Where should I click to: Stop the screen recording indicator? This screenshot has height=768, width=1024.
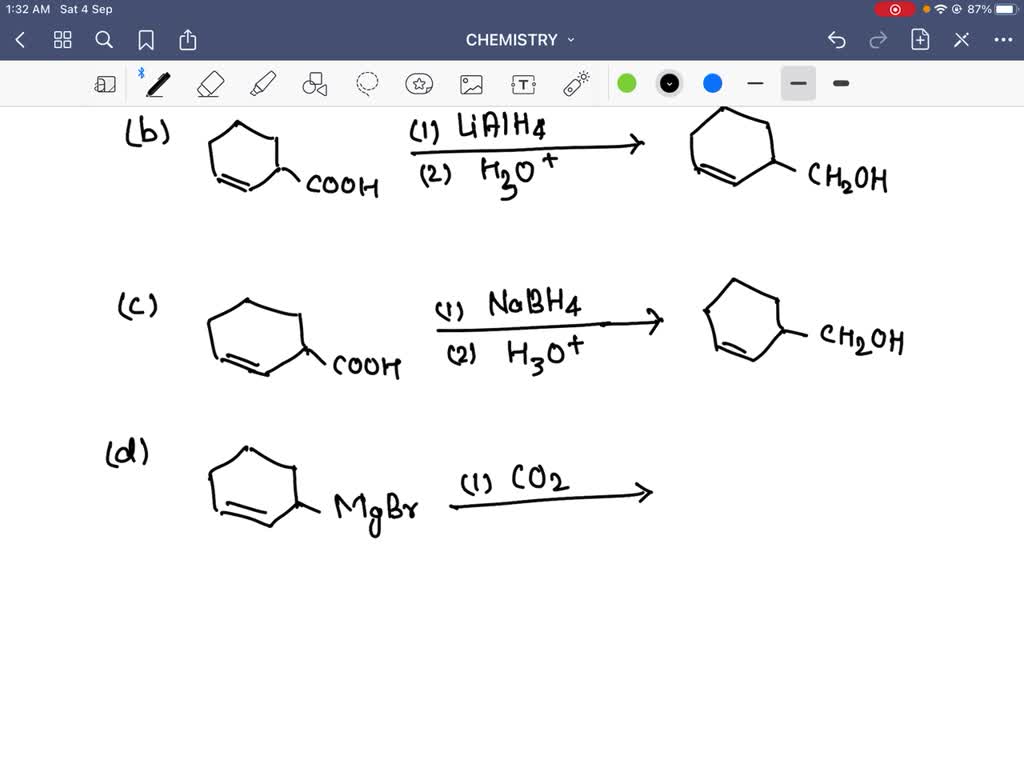click(895, 9)
